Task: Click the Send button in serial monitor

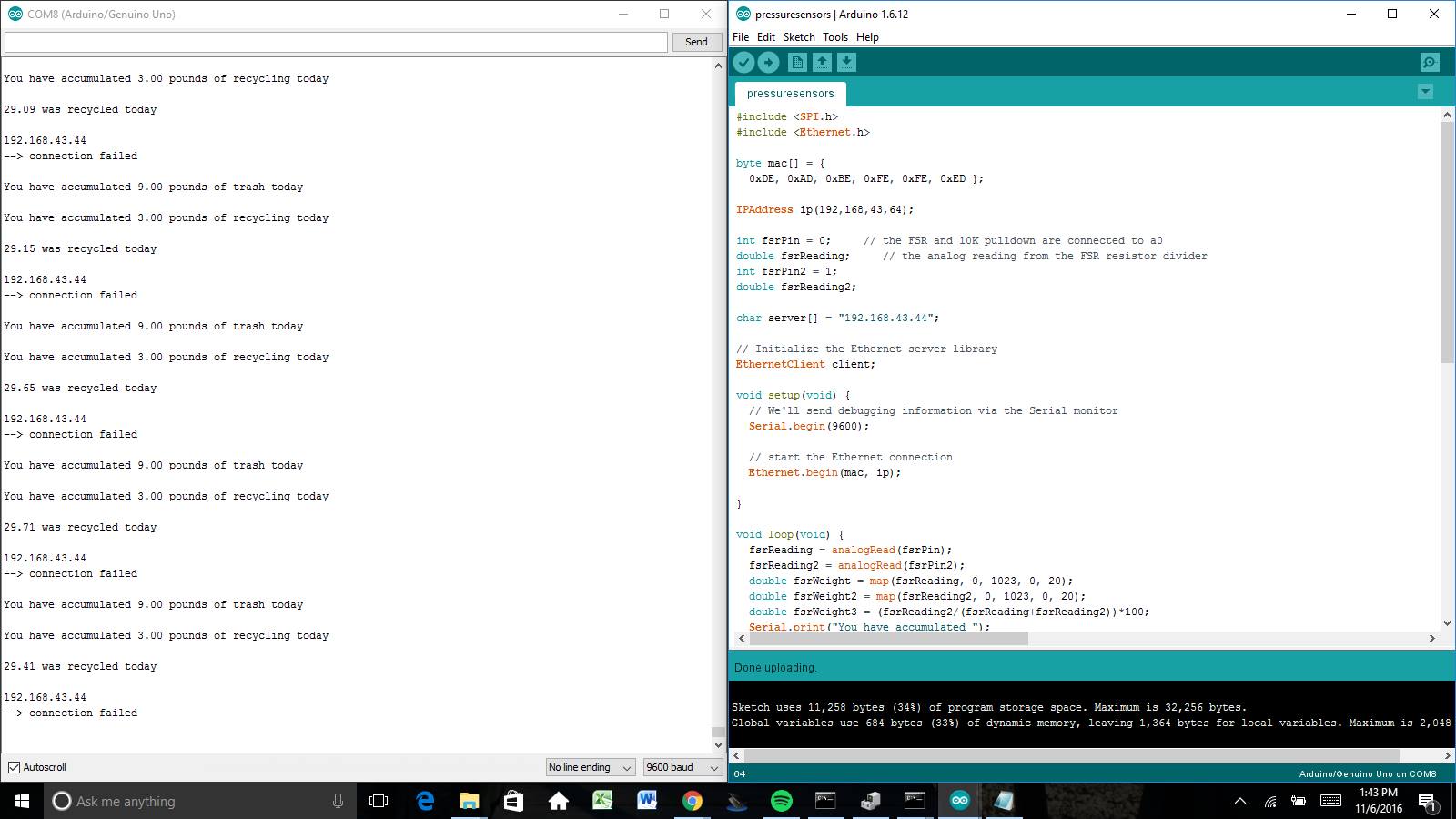Action: point(696,42)
